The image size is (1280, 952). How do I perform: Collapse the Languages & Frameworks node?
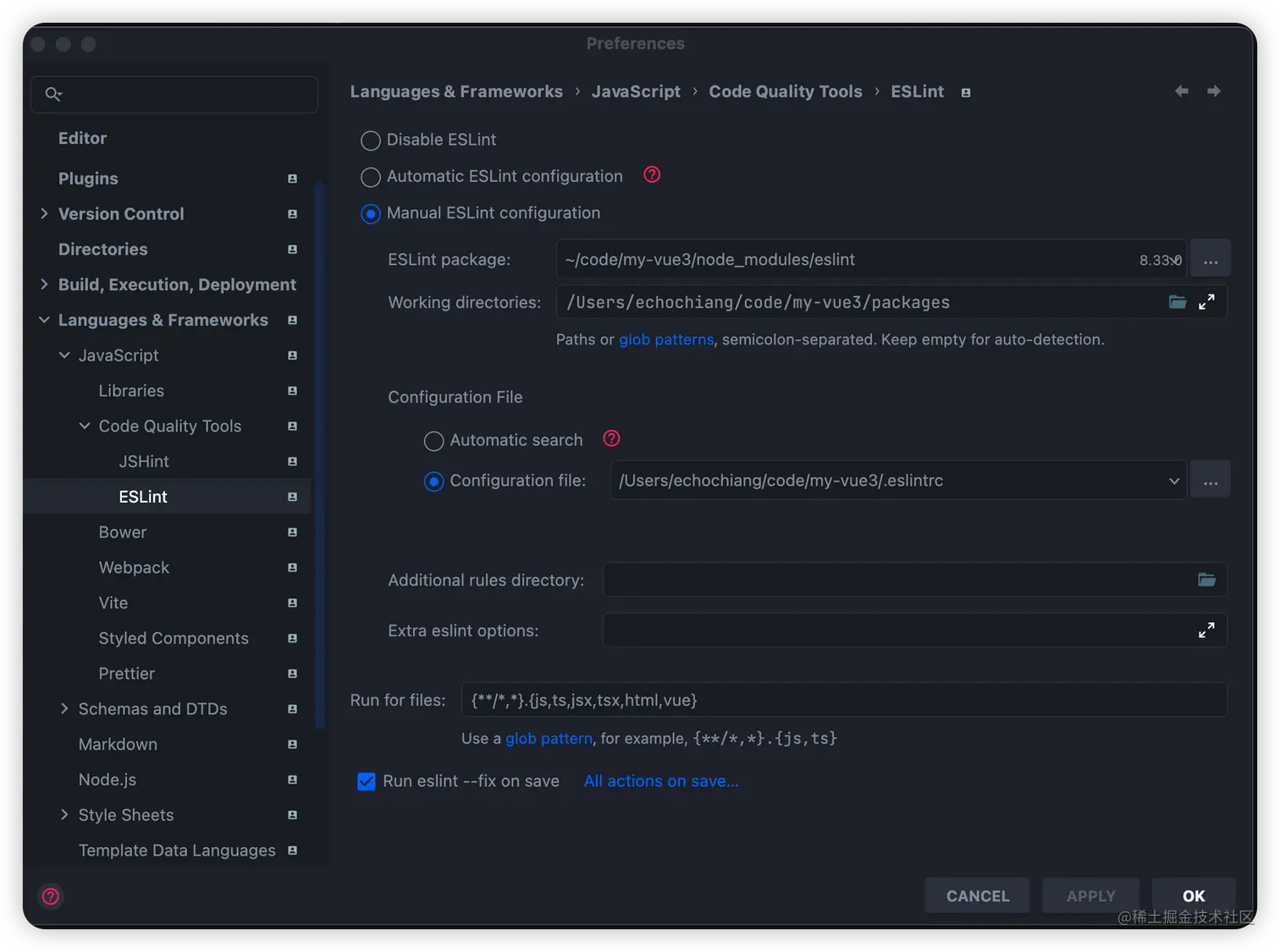[x=44, y=320]
